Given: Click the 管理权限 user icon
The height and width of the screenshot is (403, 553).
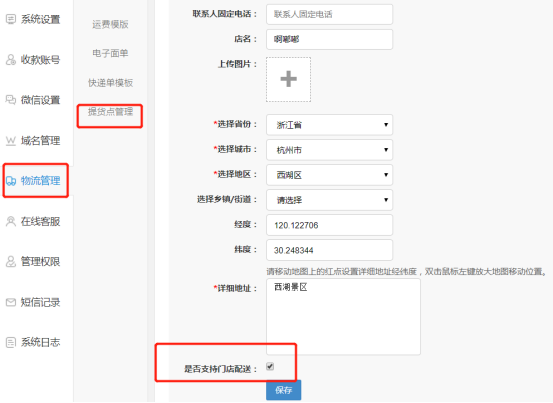Looking at the screenshot, I should (x=11, y=262).
